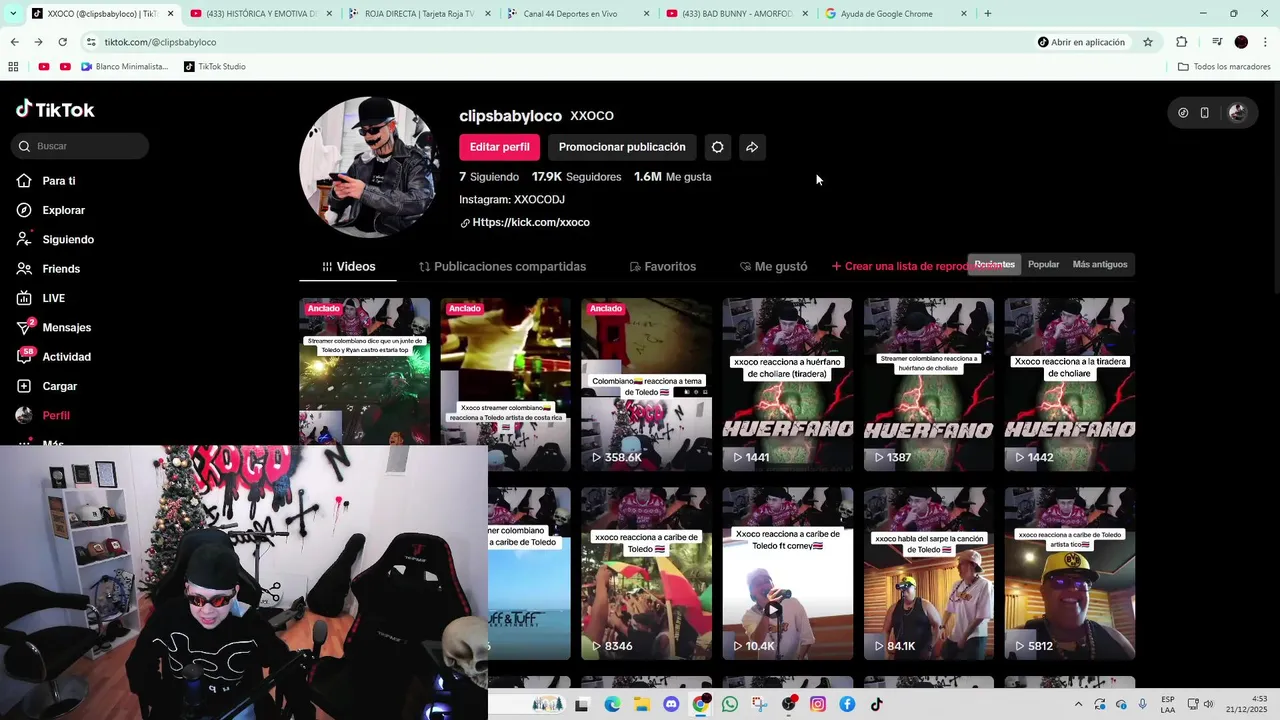Image resolution: width=1280 pixels, height=720 pixels.
Task: Open the video with 8346 views
Action: [646, 573]
